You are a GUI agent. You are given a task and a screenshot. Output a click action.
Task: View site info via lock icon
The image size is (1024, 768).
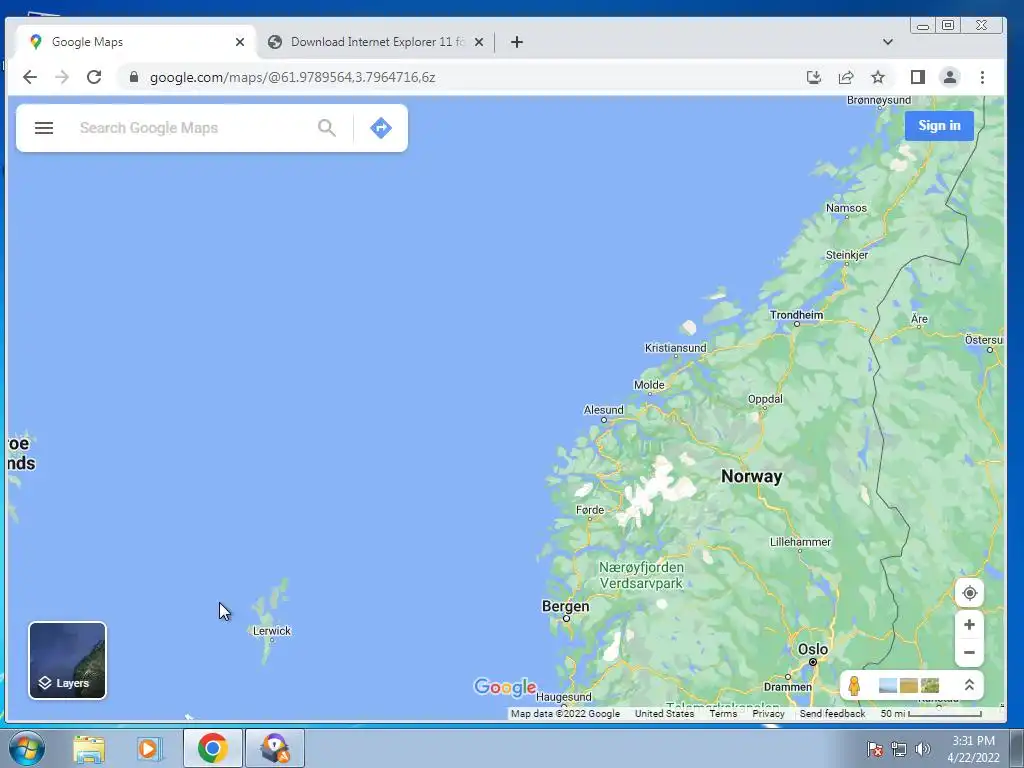pyautogui.click(x=134, y=77)
